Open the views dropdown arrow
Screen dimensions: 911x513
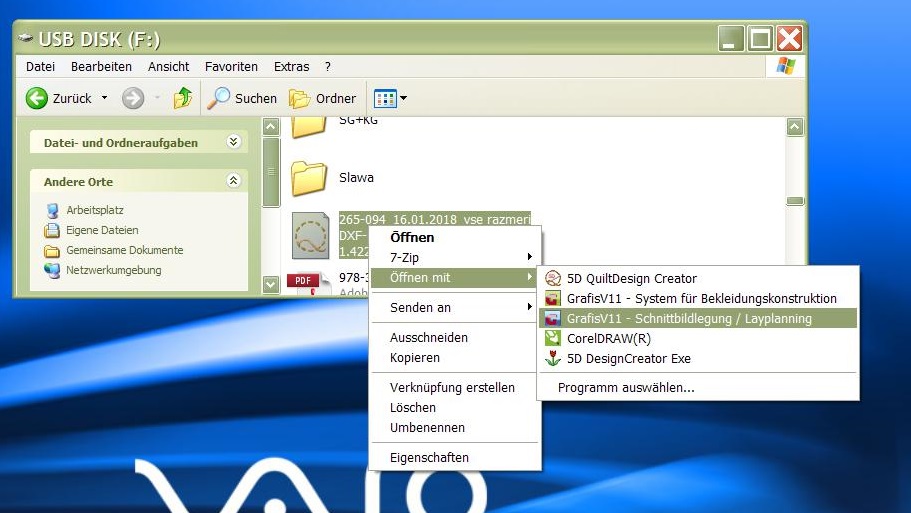point(404,98)
